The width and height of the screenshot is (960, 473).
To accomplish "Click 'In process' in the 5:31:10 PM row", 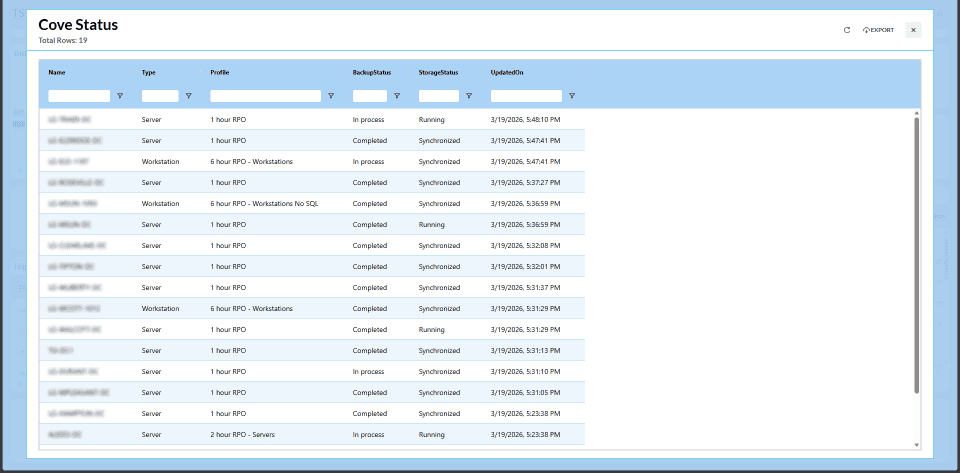I will [x=369, y=371].
